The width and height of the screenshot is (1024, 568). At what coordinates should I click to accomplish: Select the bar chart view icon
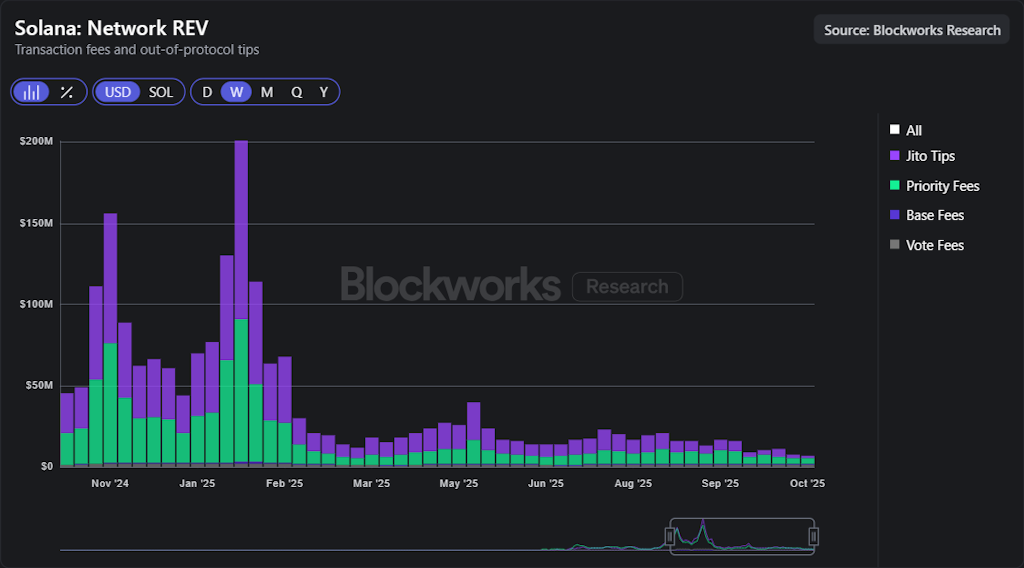click(x=33, y=92)
